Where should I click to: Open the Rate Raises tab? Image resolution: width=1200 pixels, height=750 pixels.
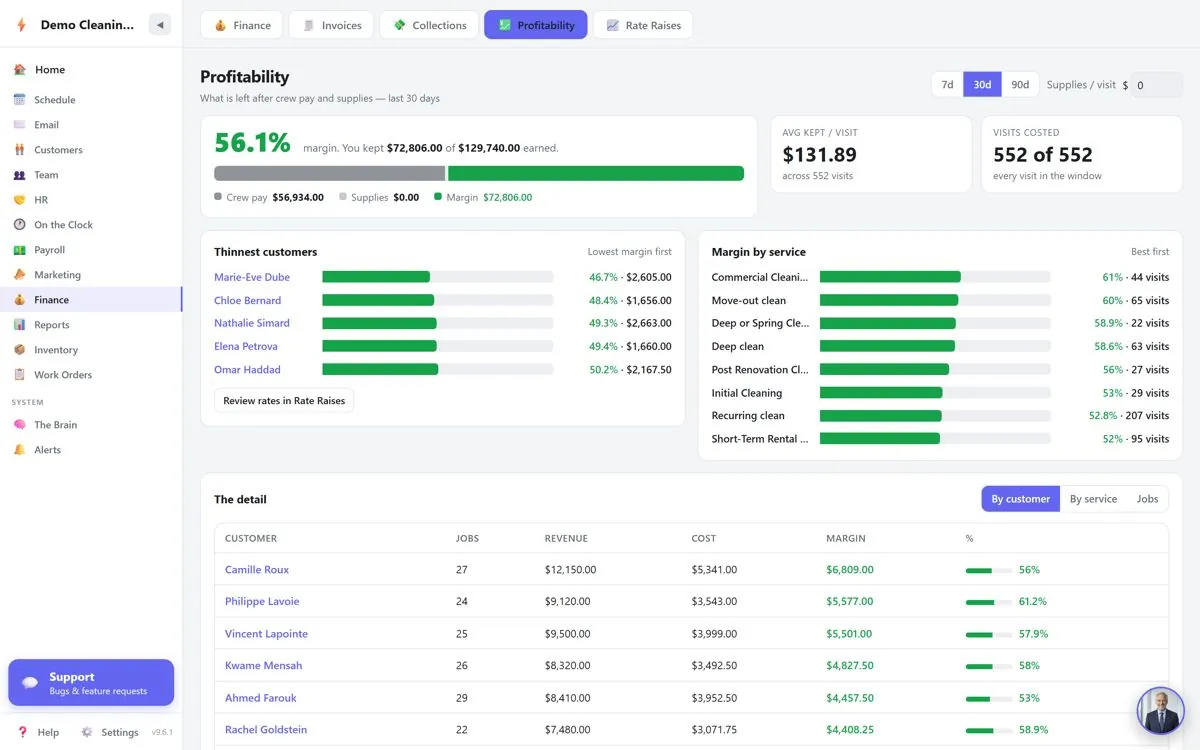pos(643,25)
